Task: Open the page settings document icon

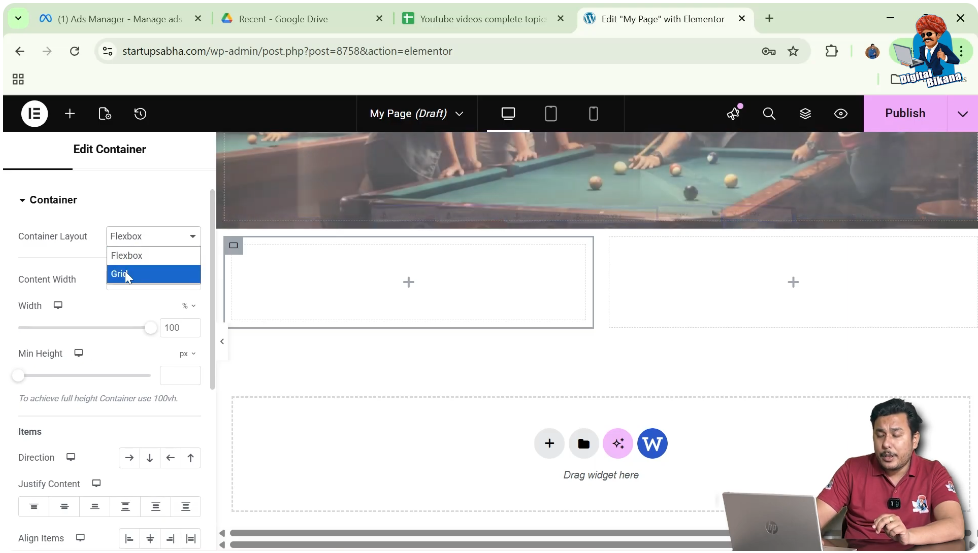Action: (x=105, y=113)
